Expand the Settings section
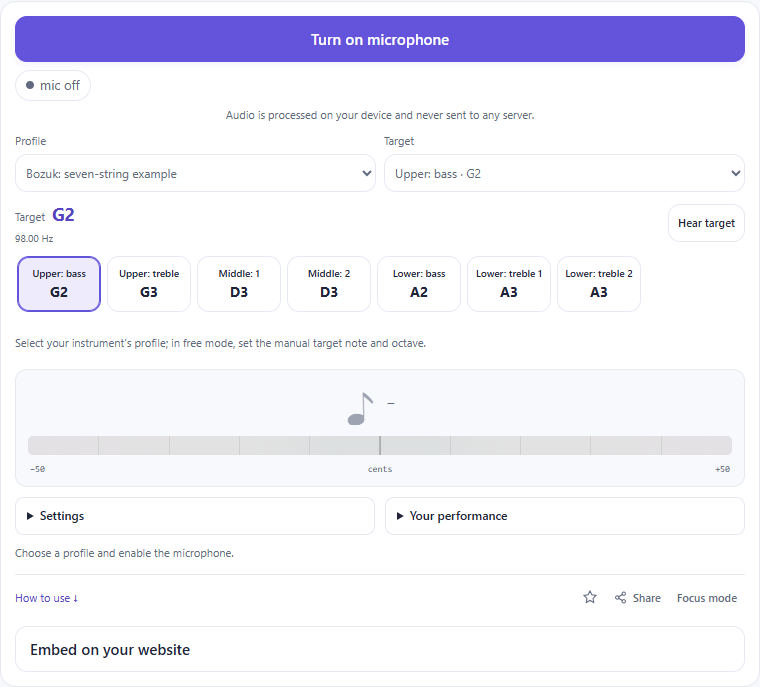This screenshot has width=760, height=687. pyautogui.click(x=195, y=516)
